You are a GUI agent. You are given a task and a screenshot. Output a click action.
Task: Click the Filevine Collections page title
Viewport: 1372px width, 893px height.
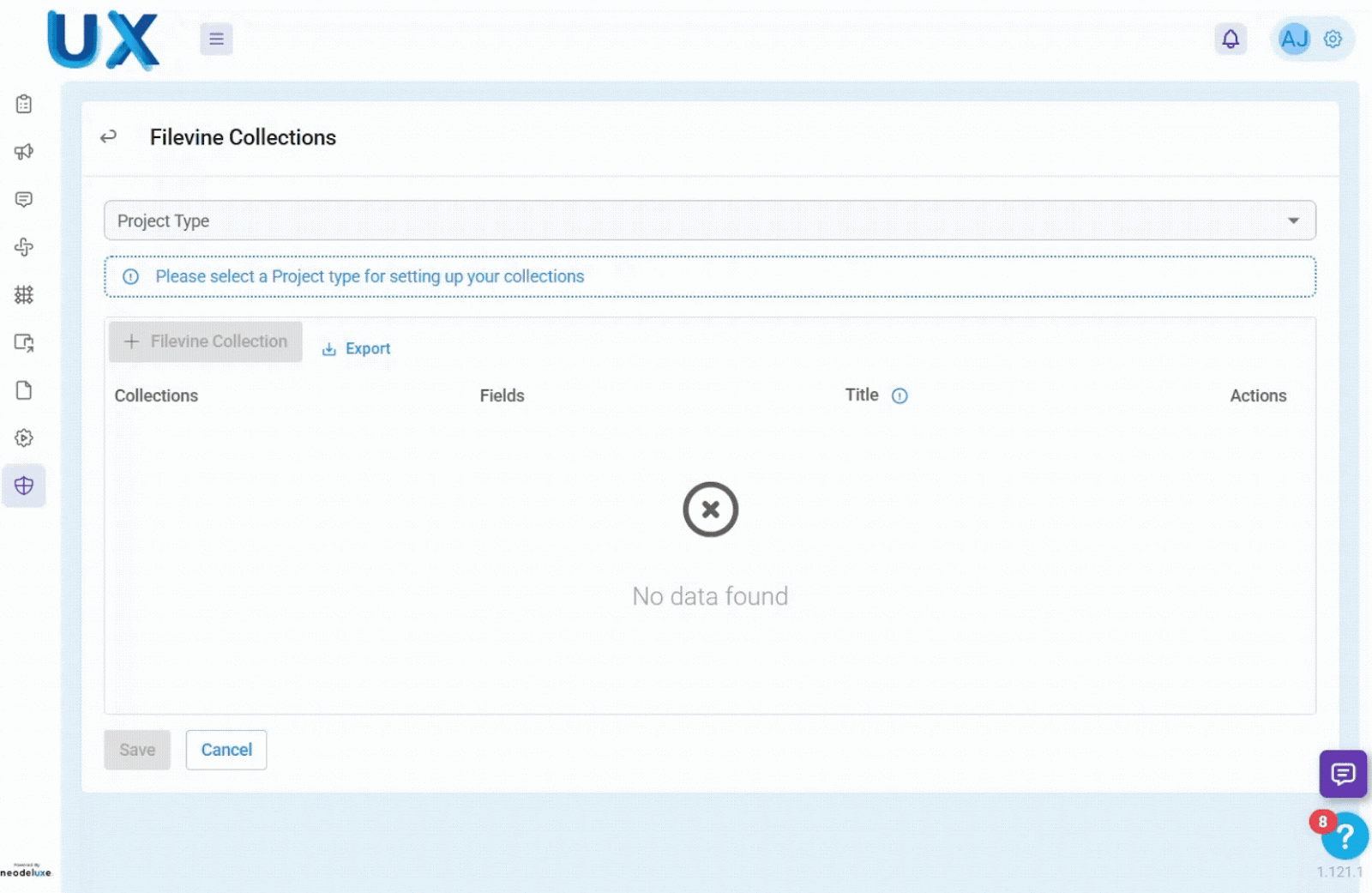click(x=243, y=137)
